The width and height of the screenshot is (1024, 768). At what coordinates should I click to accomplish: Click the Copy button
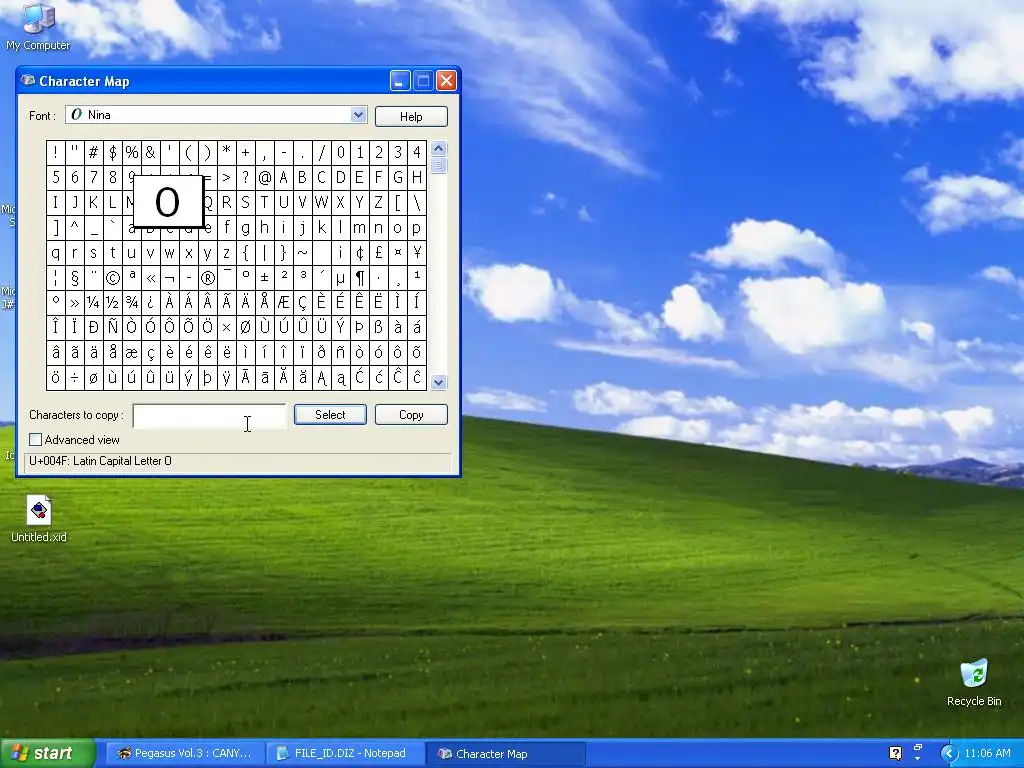tap(411, 415)
